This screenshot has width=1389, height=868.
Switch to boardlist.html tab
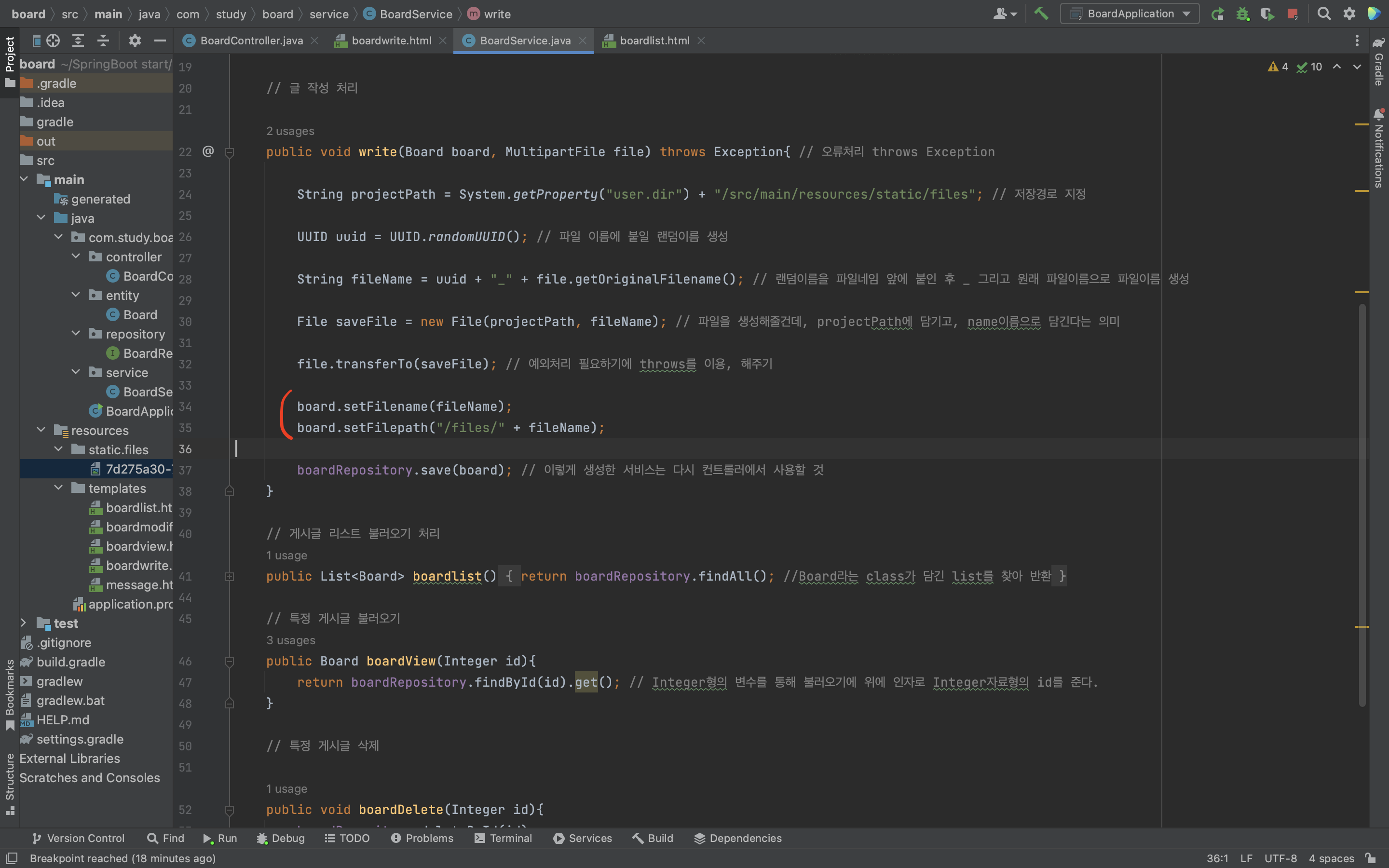tap(654, 41)
